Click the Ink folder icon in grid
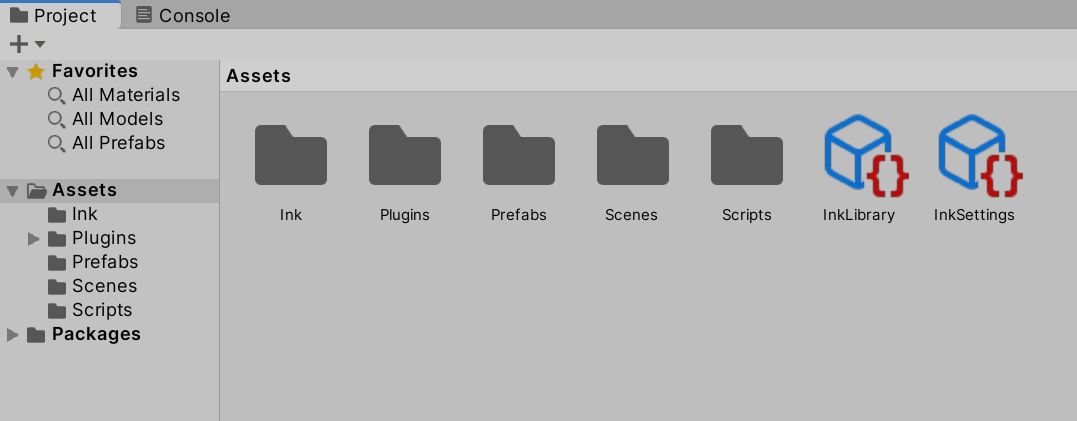The height and width of the screenshot is (421, 1077). point(291,156)
